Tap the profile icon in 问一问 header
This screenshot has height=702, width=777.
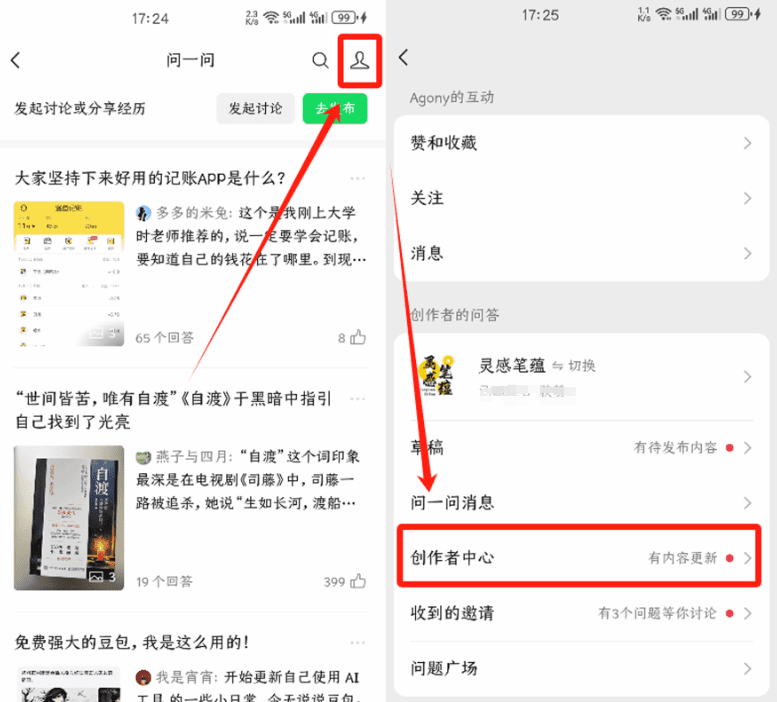coord(359,60)
